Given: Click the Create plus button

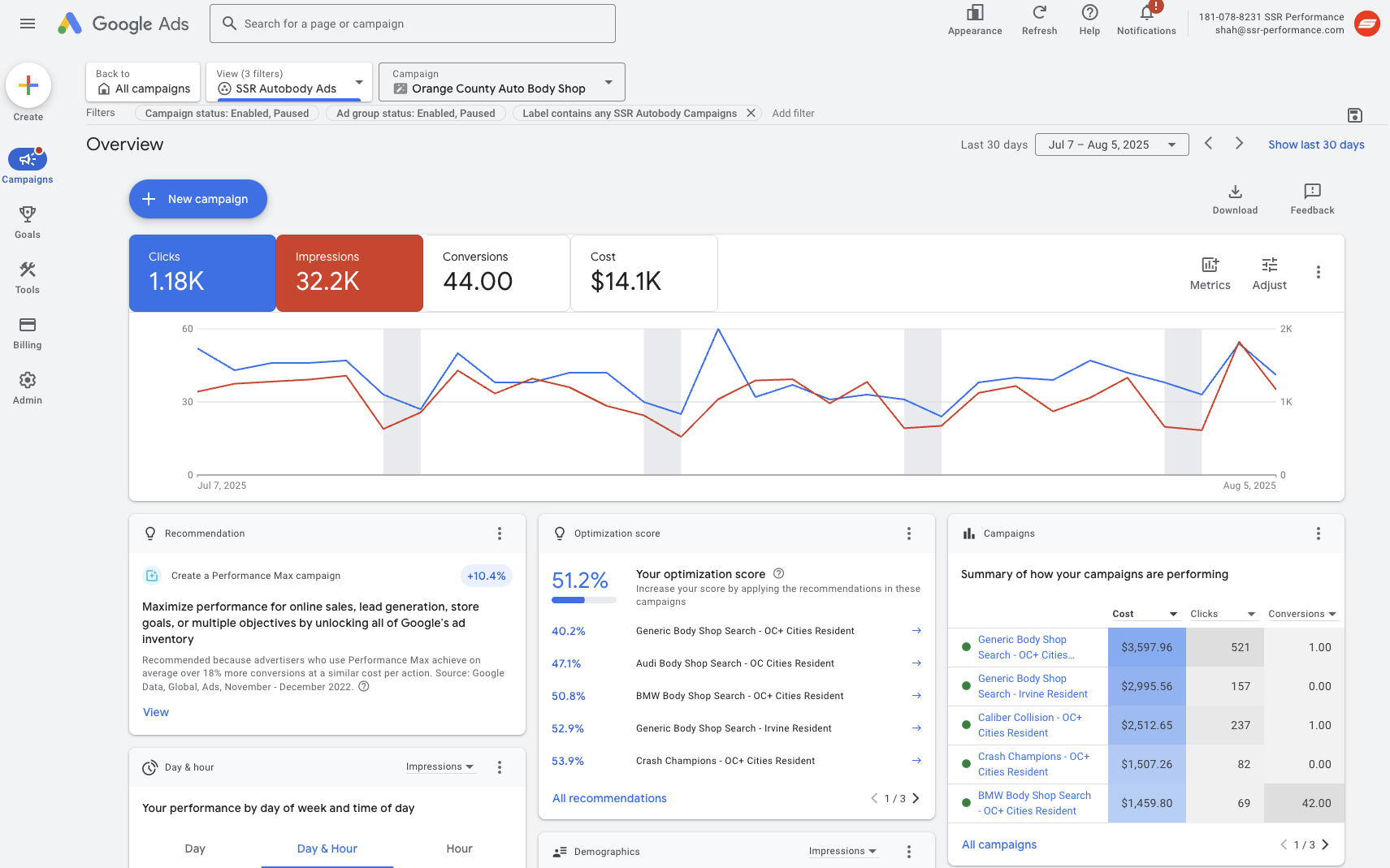Looking at the screenshot, I should tap(28, 85).
